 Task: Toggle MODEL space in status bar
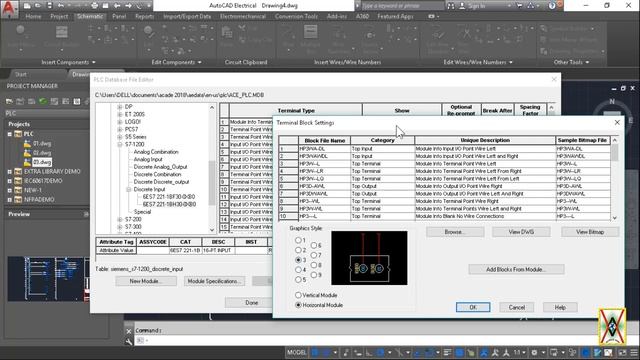click(x=297, y=352)
